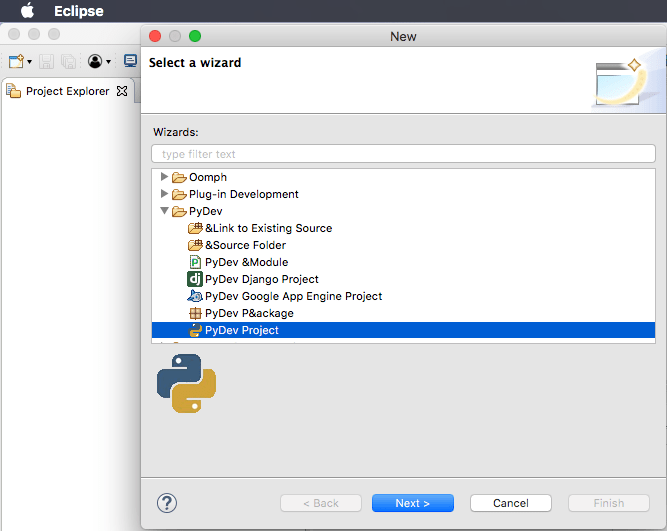The width and height of the screenshot is (667, 531).
Task: Open the user profile dropdown arrow
Action: pyautogui.click(x=108, y=62)
